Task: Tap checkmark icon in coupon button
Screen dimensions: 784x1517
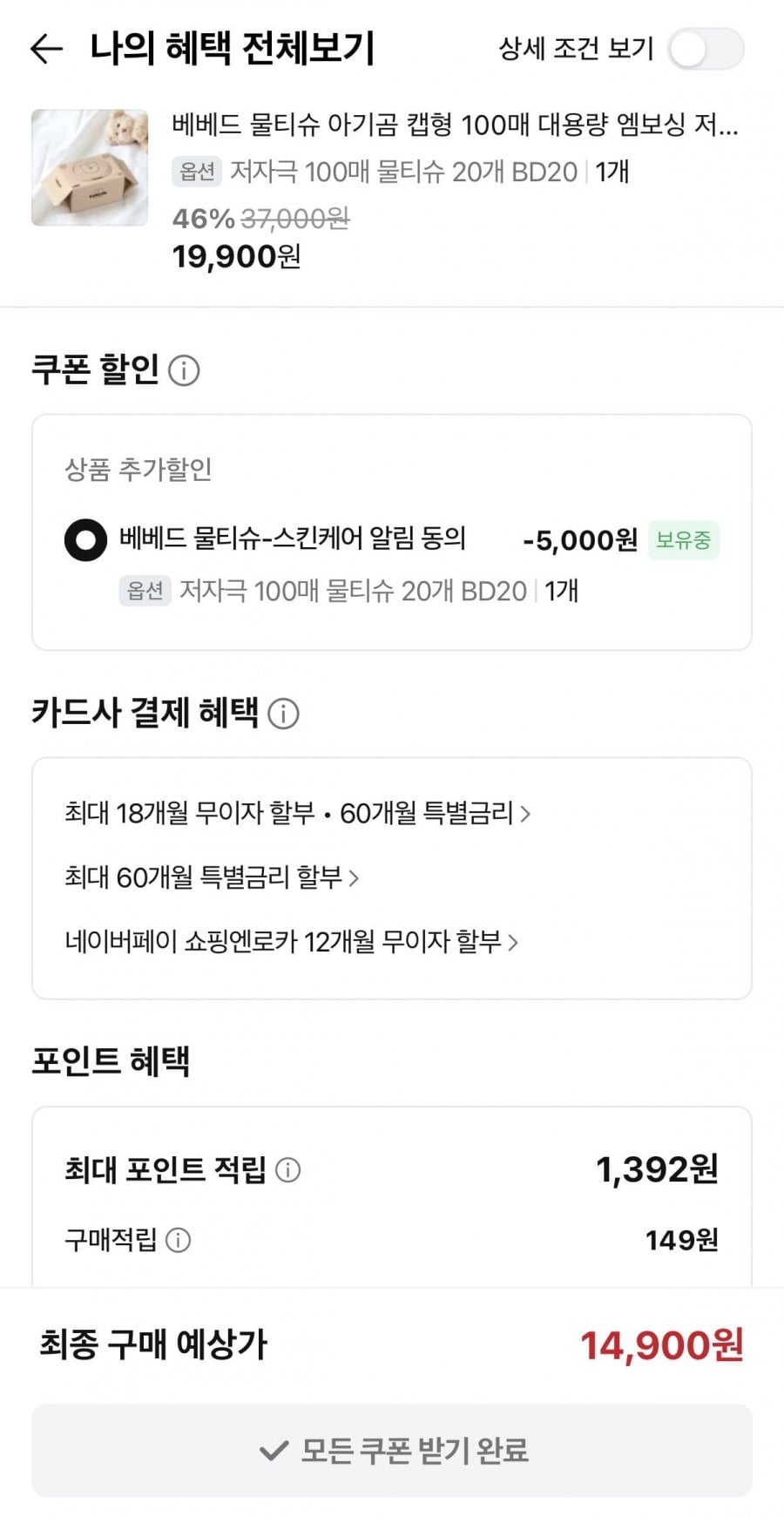Action: tap(274, 1451)
